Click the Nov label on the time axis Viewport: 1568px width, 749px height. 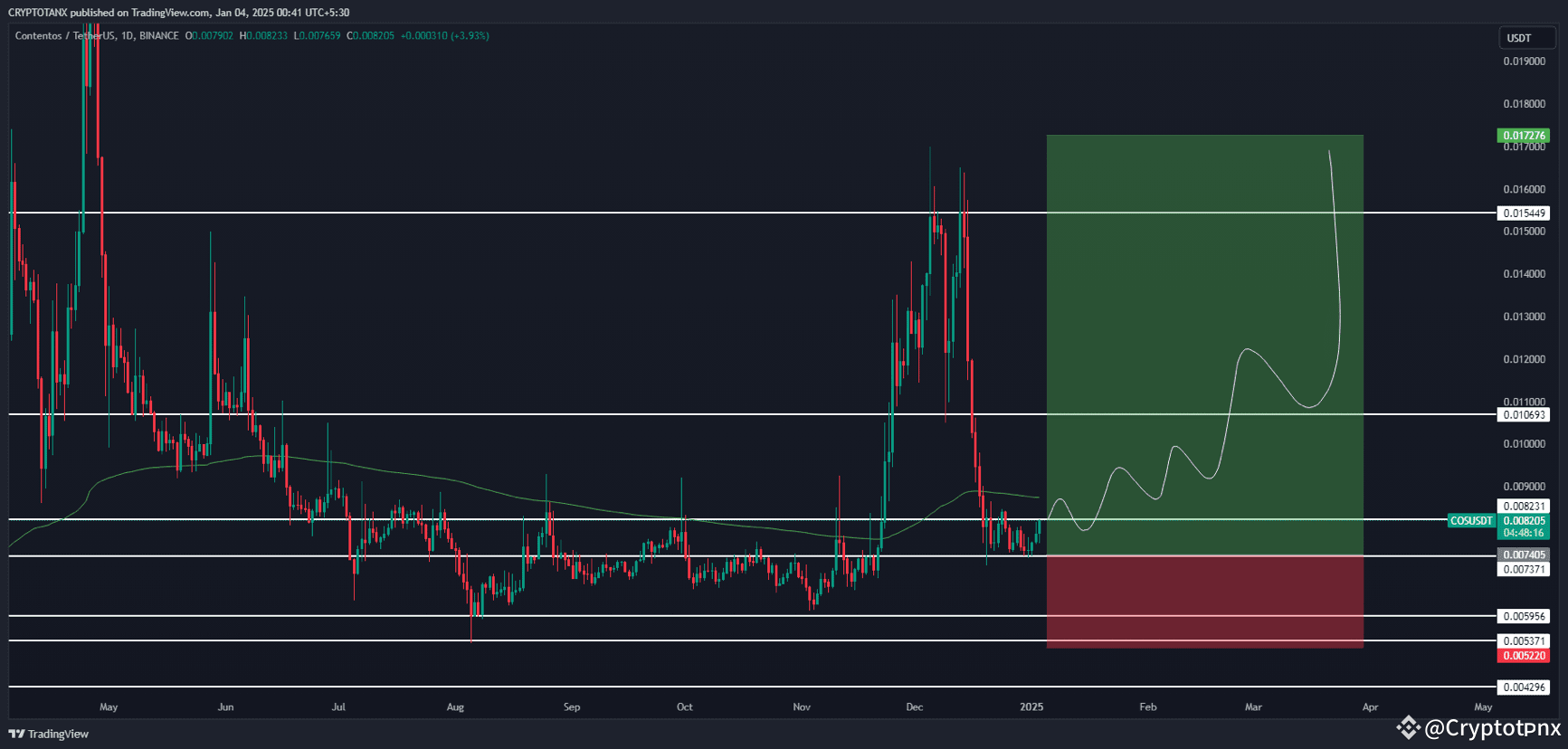coord(802,707)
